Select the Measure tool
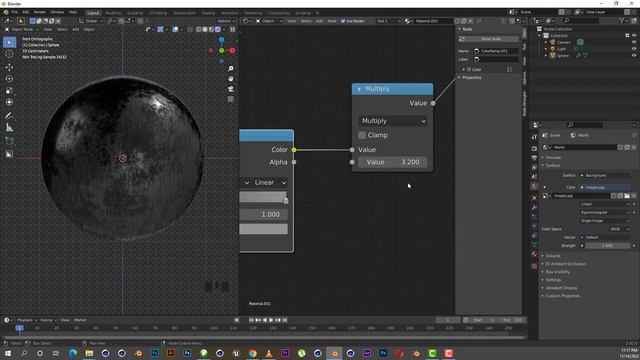This screenshot has height=360, width=640. click(x=9, y=127)
